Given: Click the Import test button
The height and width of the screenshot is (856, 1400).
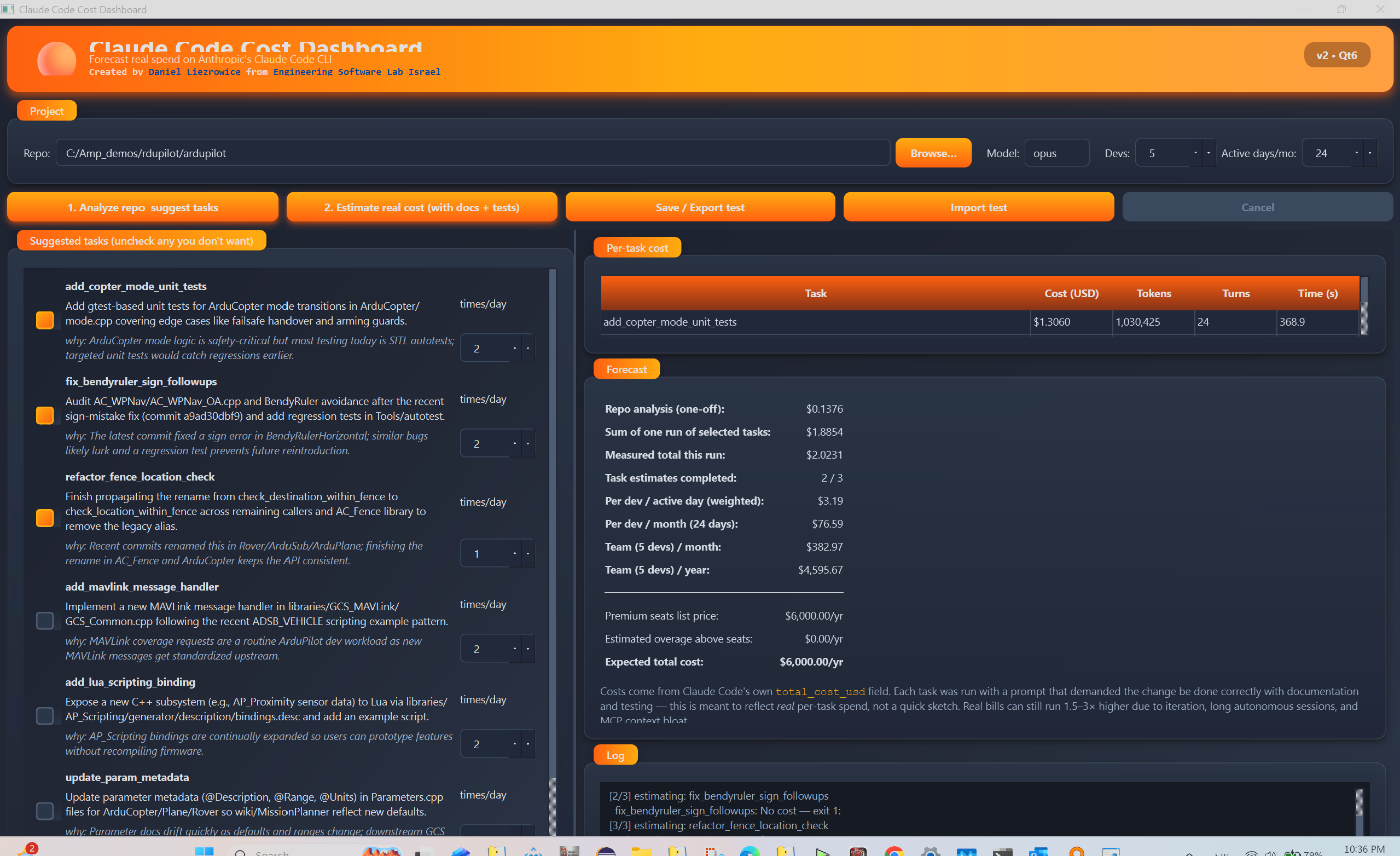Looking at the screenshot, I should 978,207.
